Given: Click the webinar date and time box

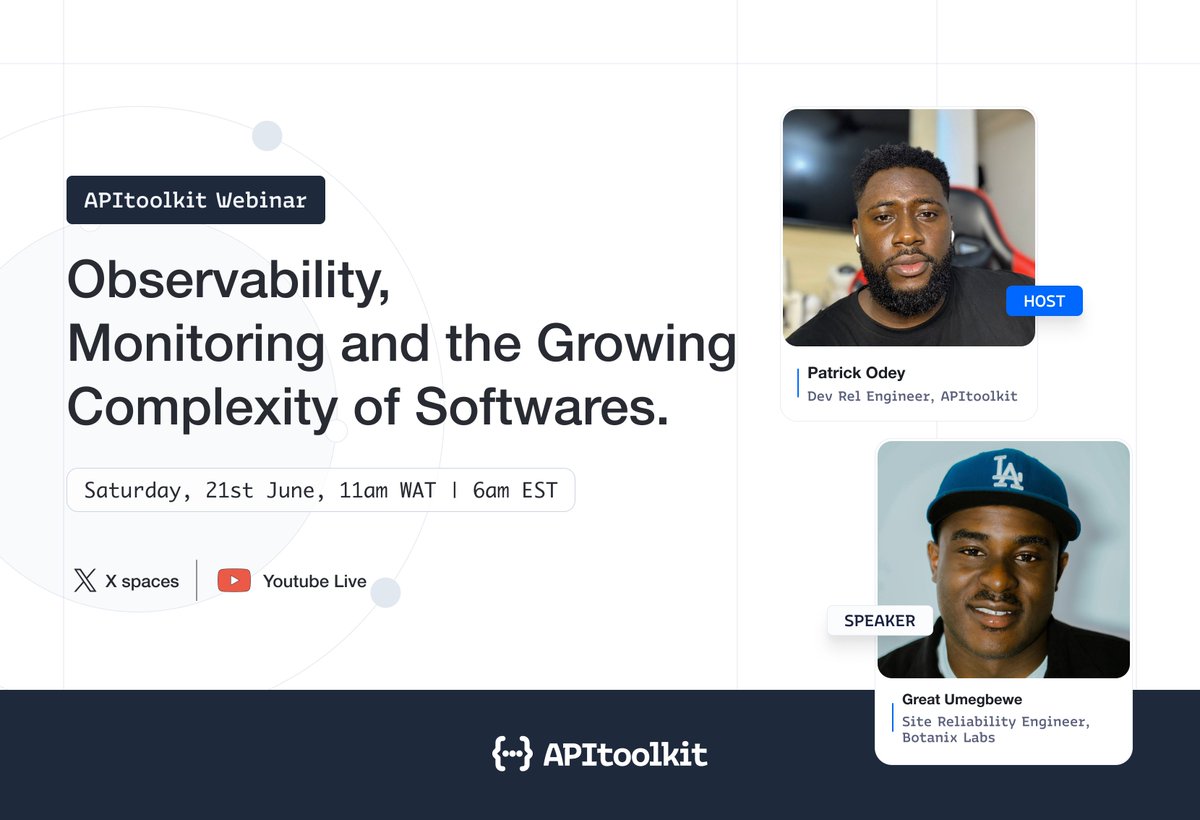Looking at the screenshot, I should pos(321,490).
